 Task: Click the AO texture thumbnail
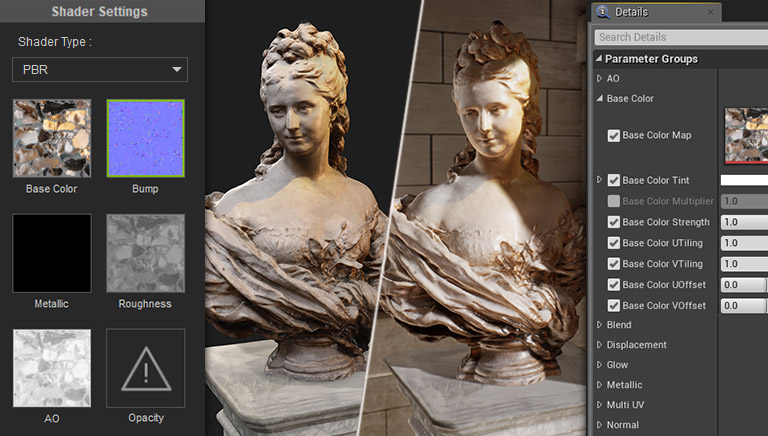(x=52, y=367)
